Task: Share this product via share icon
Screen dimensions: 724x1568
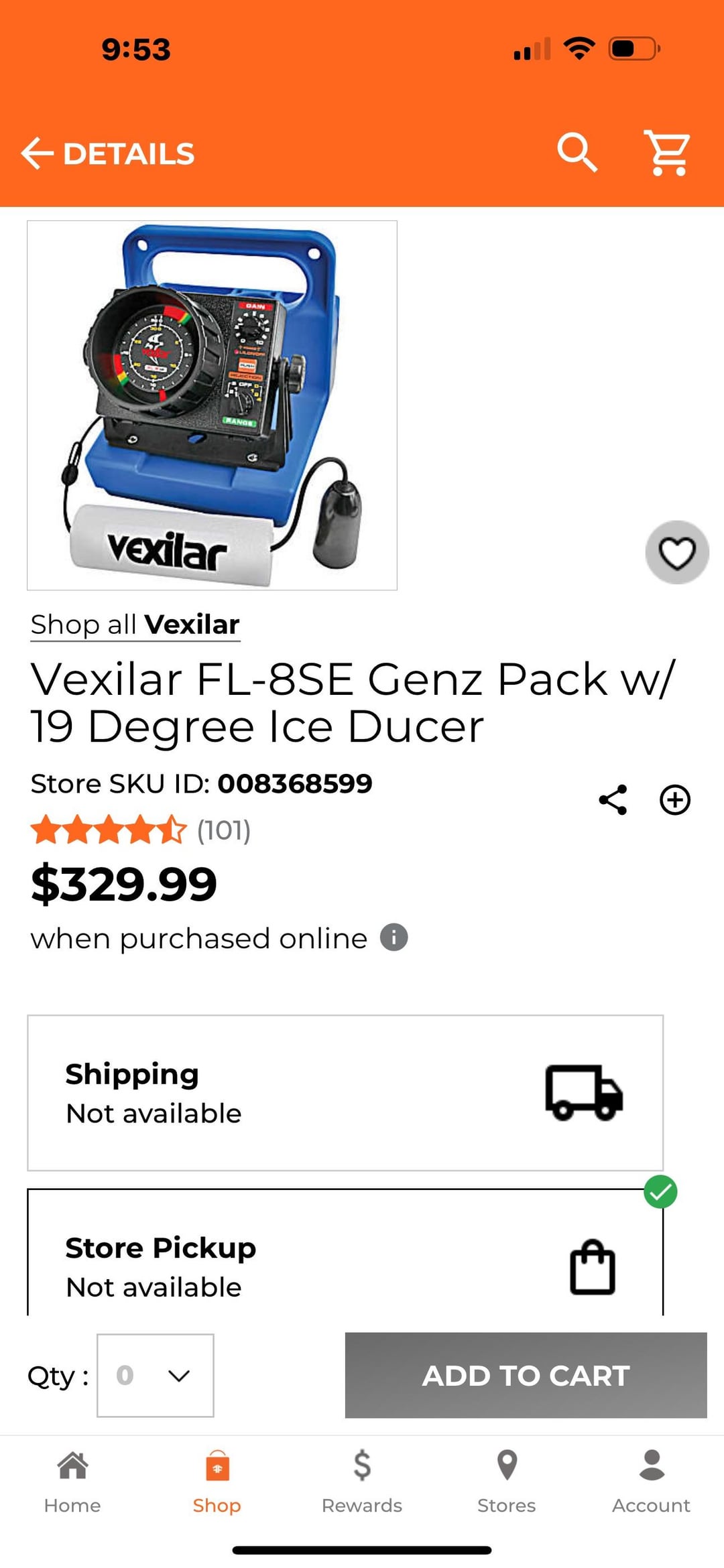Action: pyautogui.click(x=613, y=799)
